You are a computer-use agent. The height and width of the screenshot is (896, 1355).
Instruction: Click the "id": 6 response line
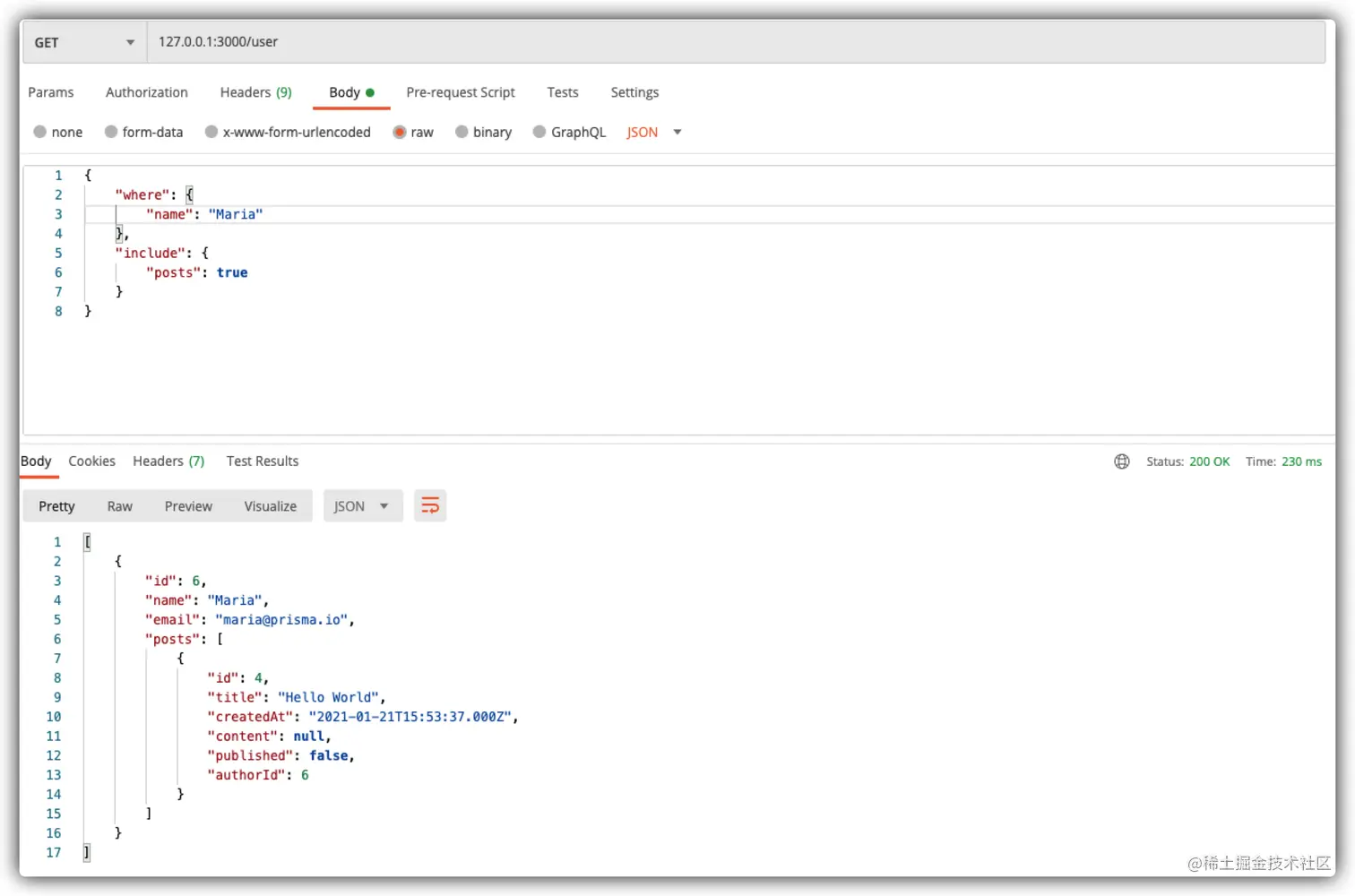pos(176,581)
